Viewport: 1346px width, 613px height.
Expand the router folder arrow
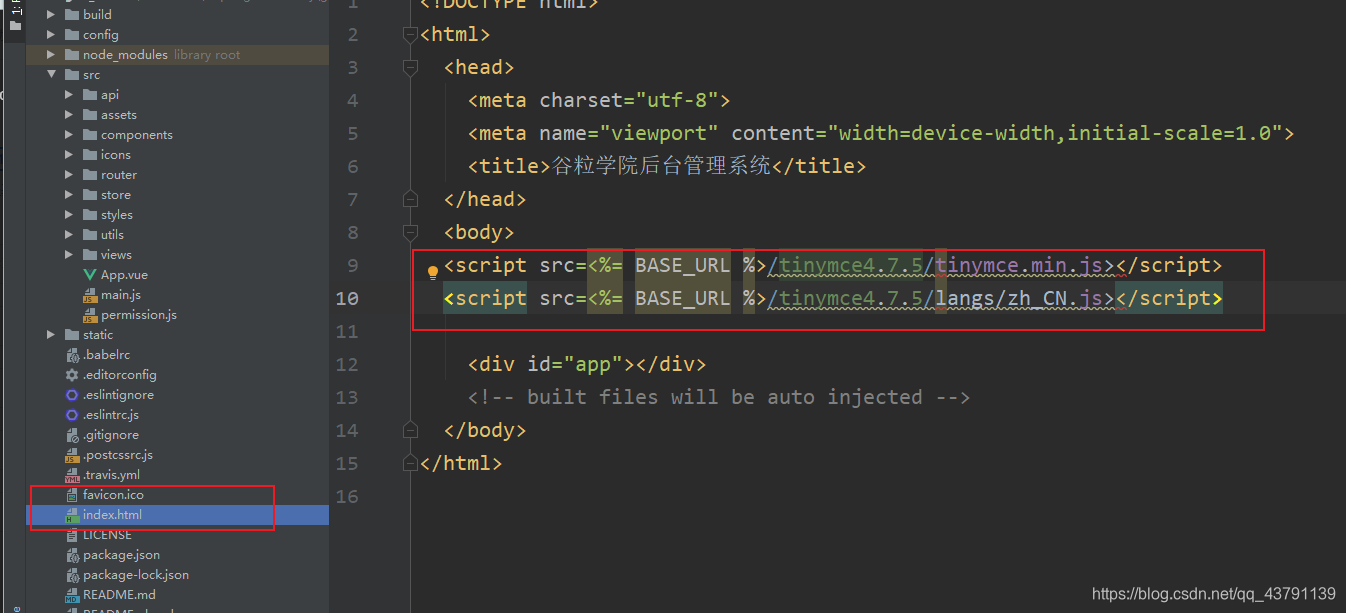69,175
